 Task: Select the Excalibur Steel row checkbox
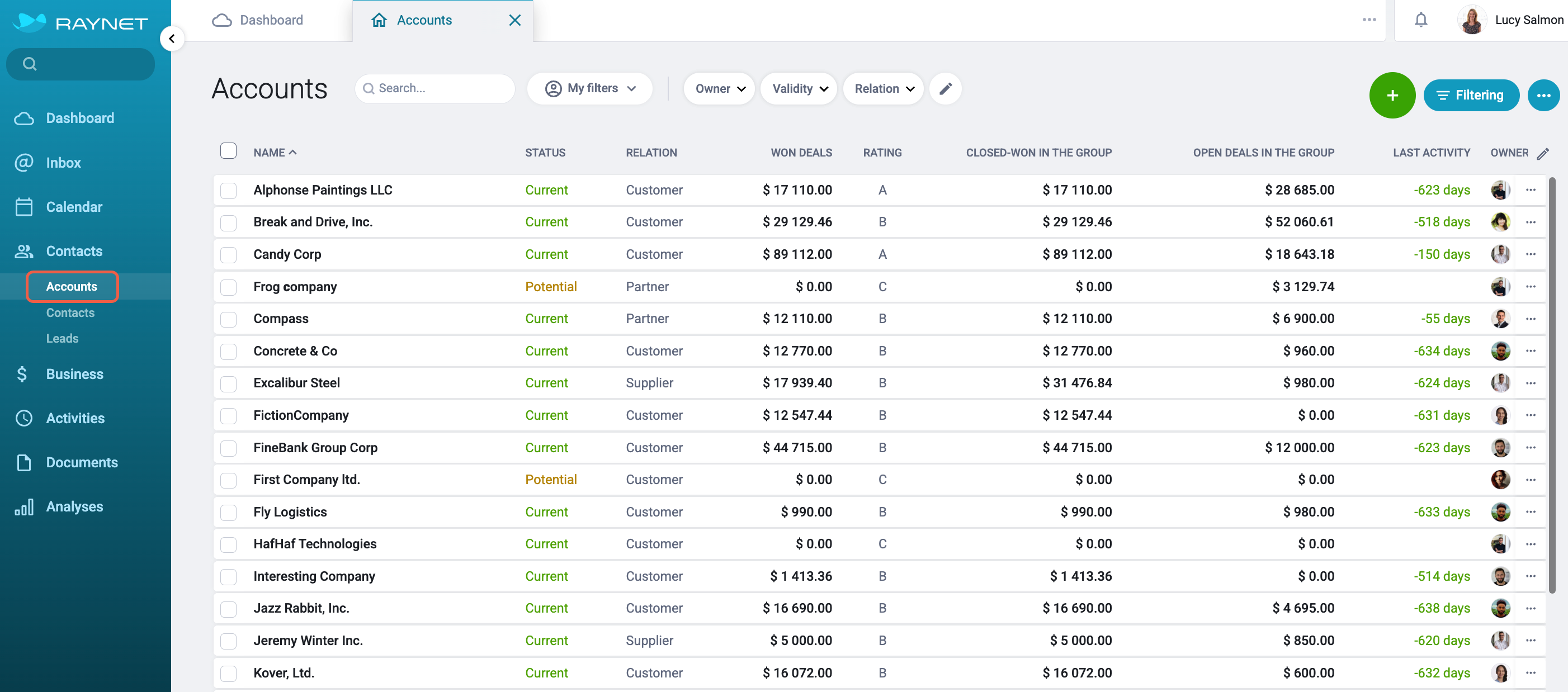[228, 383]
